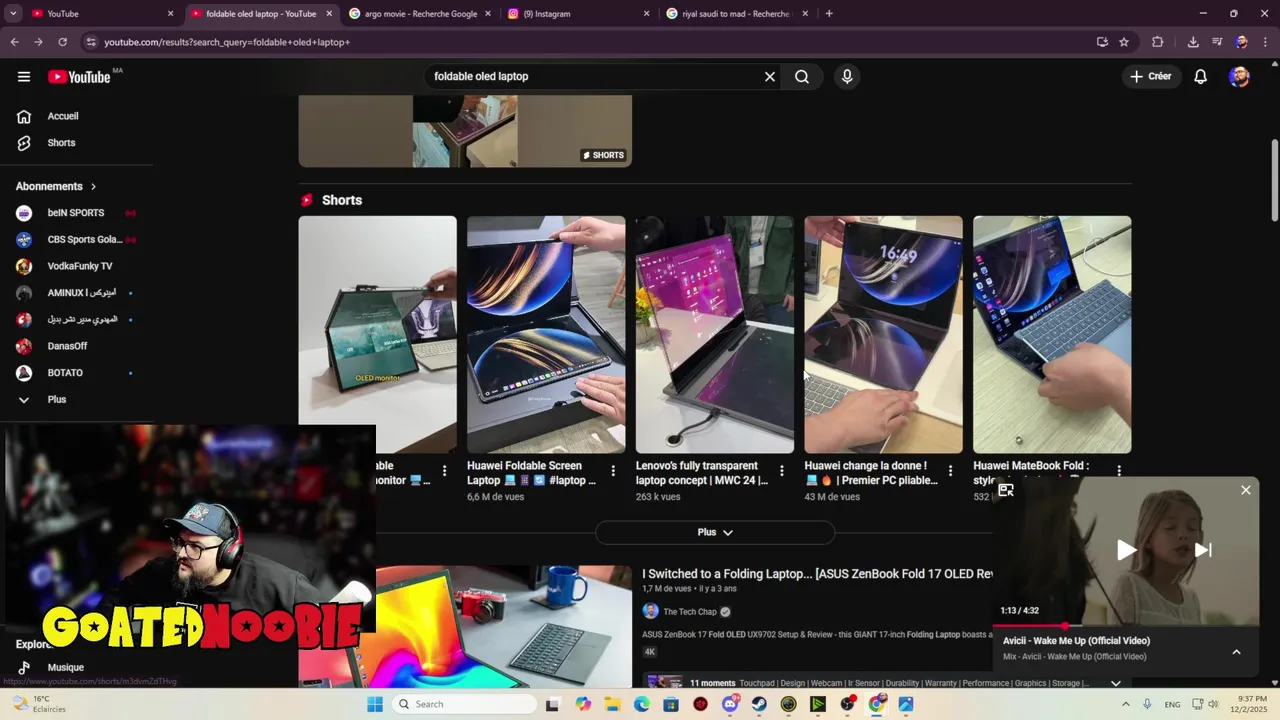
Task: Switch to riyal saudi to mad tab
Action: pos(737,14)
